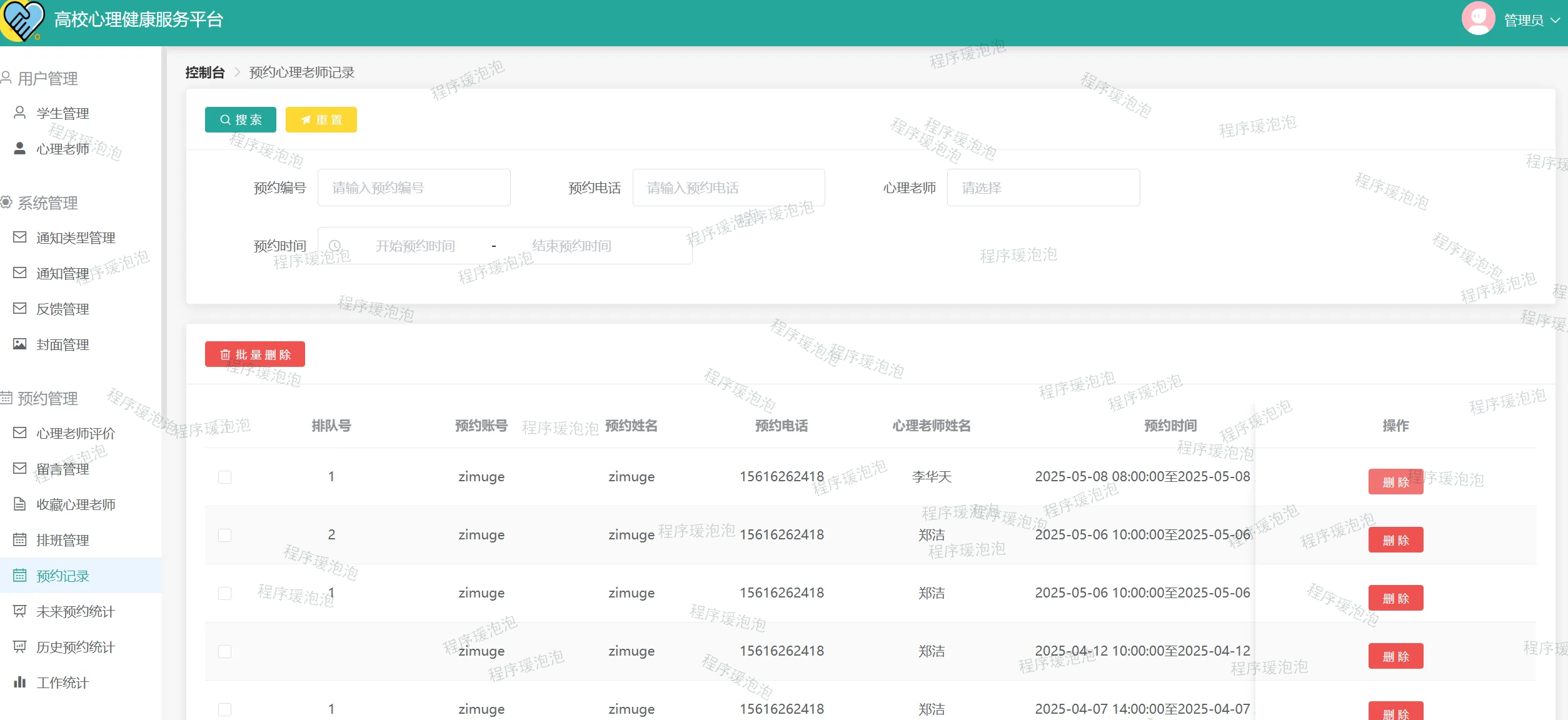
Task: Check the checkbox for queue number 2 row
Action: coord(225,535)
